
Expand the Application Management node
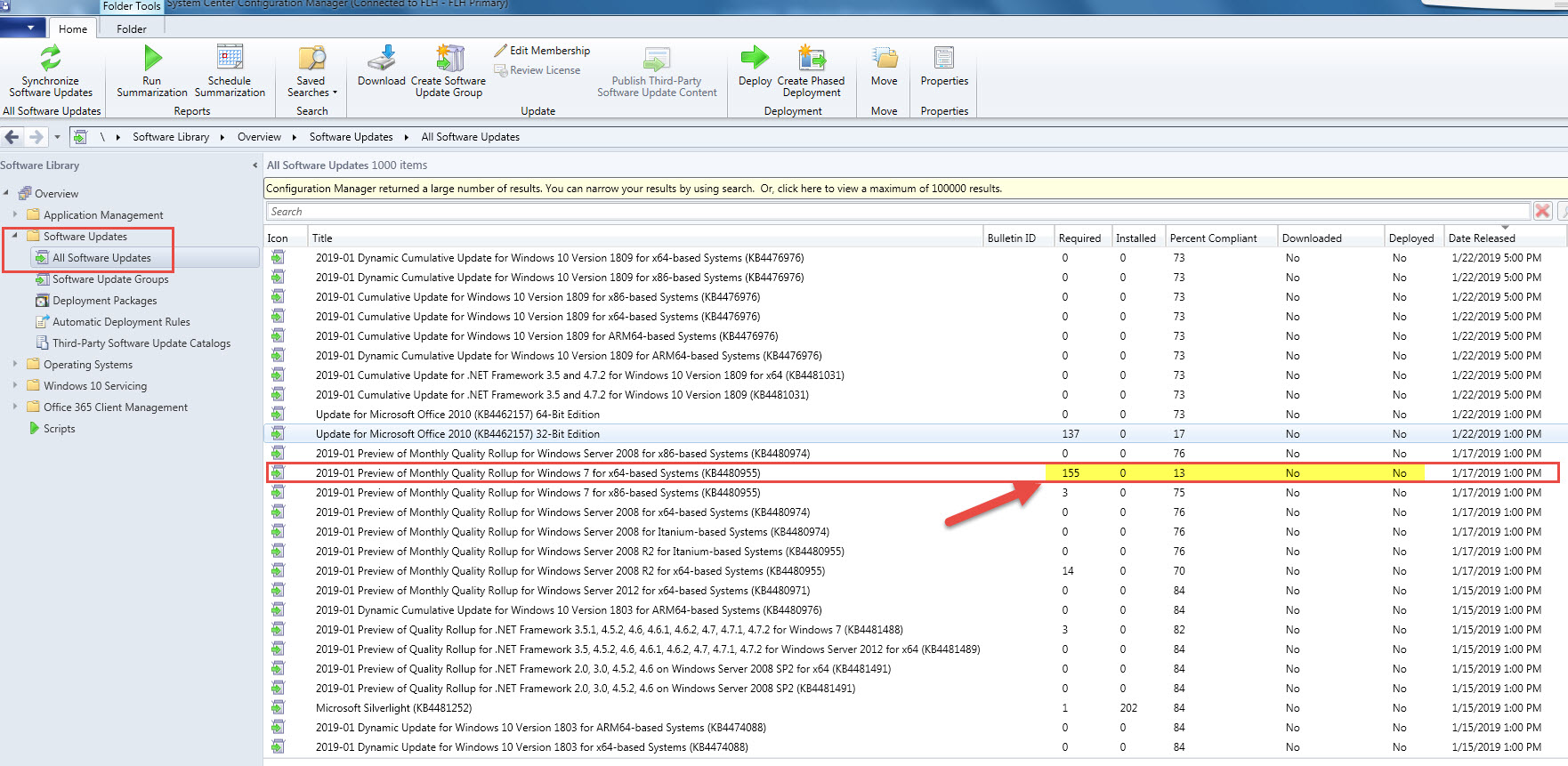[15, 214]
